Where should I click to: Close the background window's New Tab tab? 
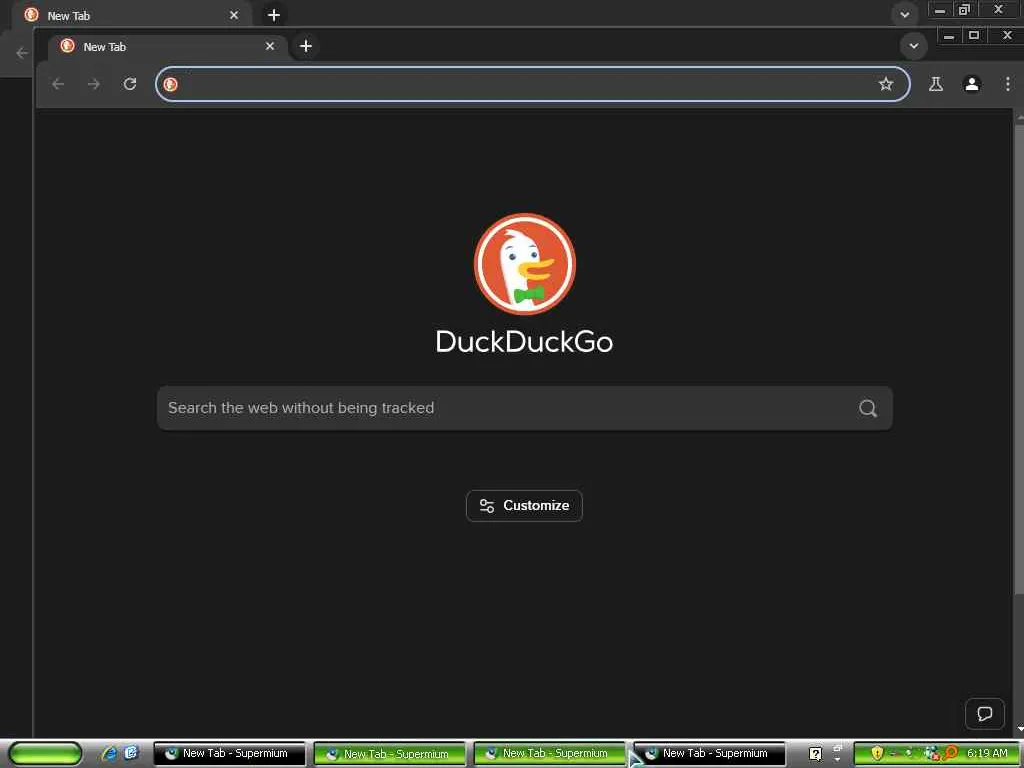click(234, 15)
